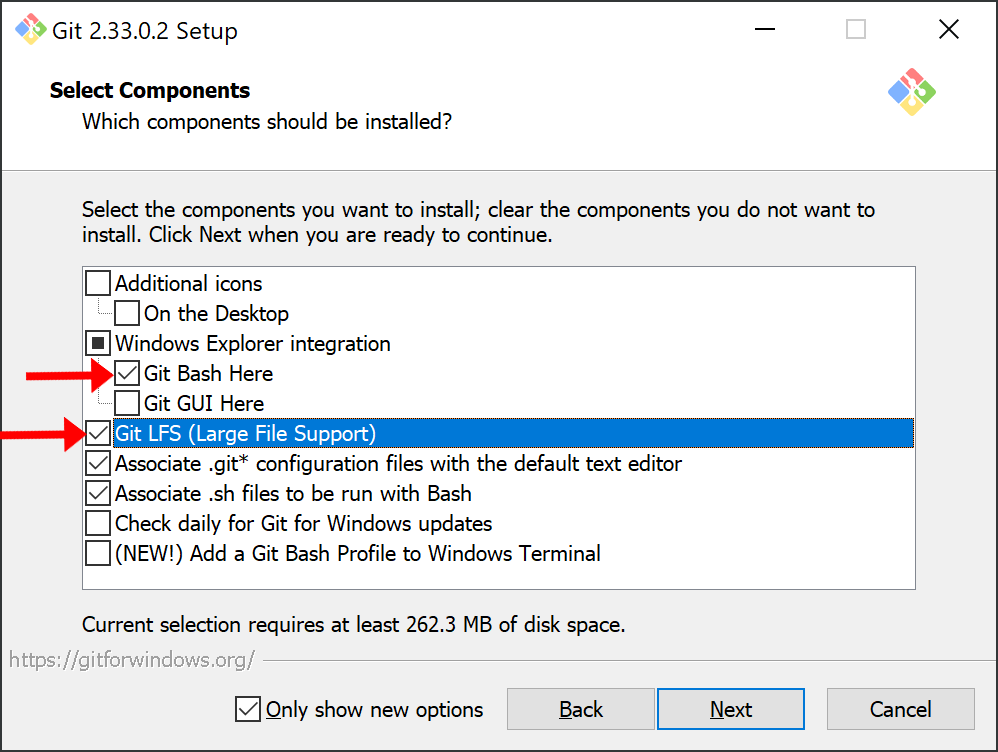The image size is (998, 752).
Task: Open the gitforwindows.org link
Action: click(x=132, y=660)
